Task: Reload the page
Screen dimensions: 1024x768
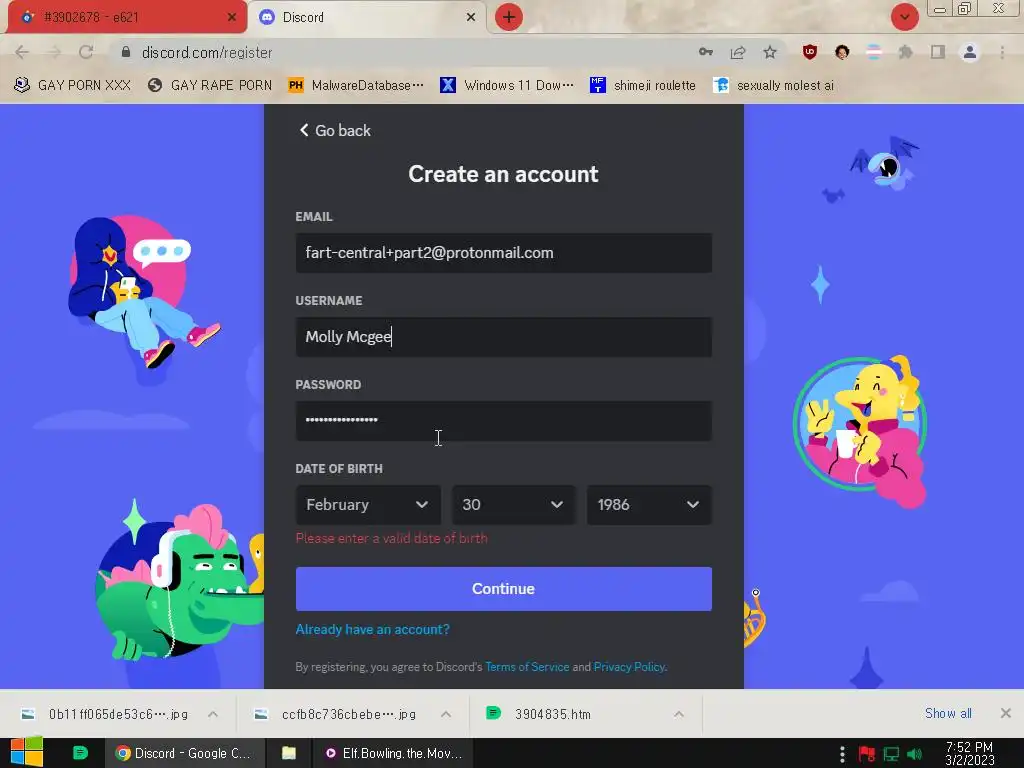Action: click(x=86, y=52)
